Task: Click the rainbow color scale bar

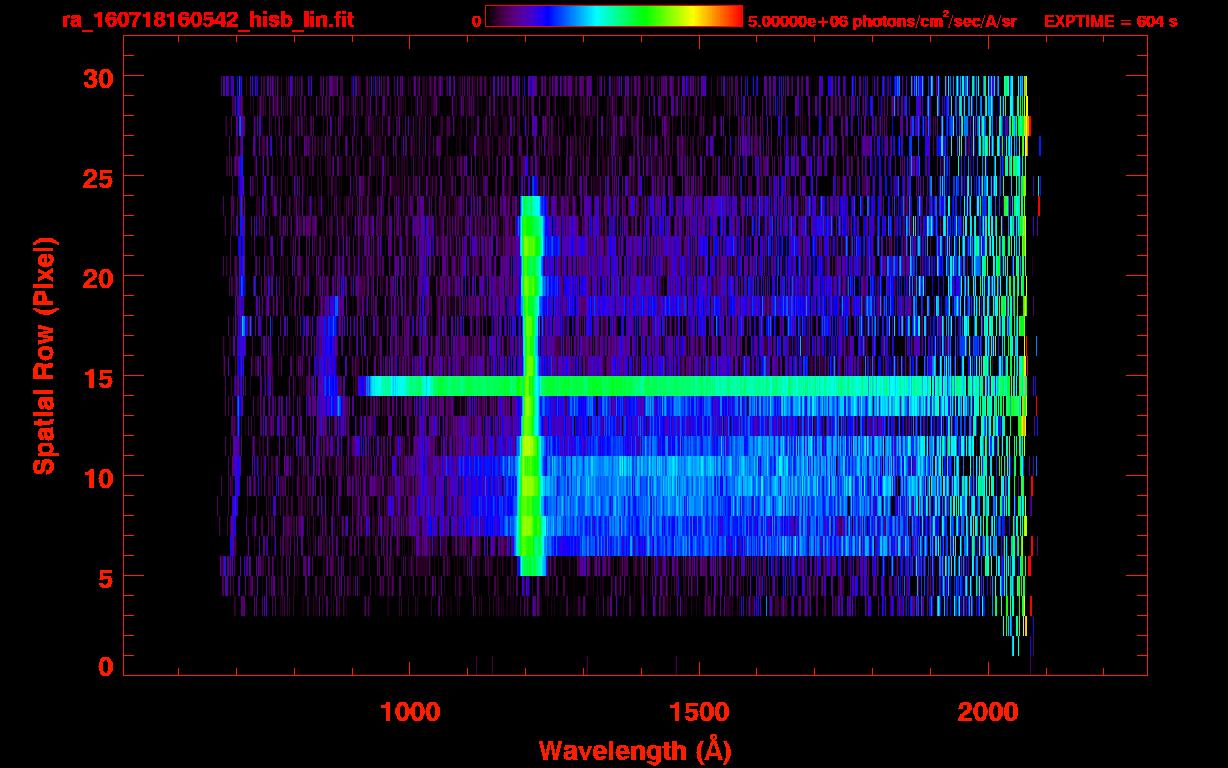Action: click(613, 16)
